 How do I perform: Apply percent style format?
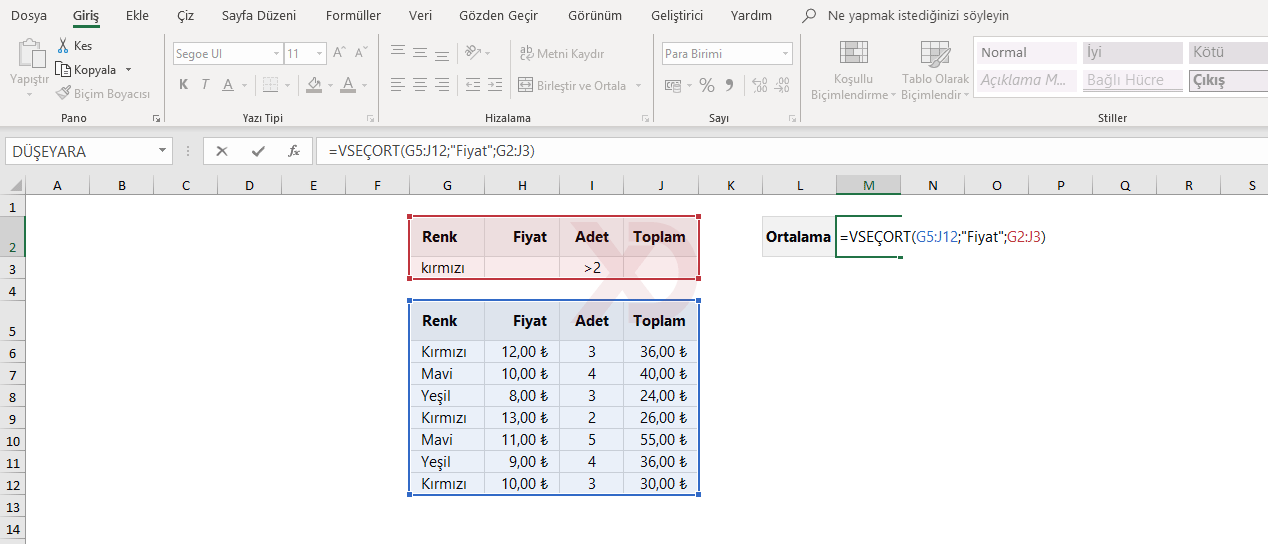(x=706, y=85)
